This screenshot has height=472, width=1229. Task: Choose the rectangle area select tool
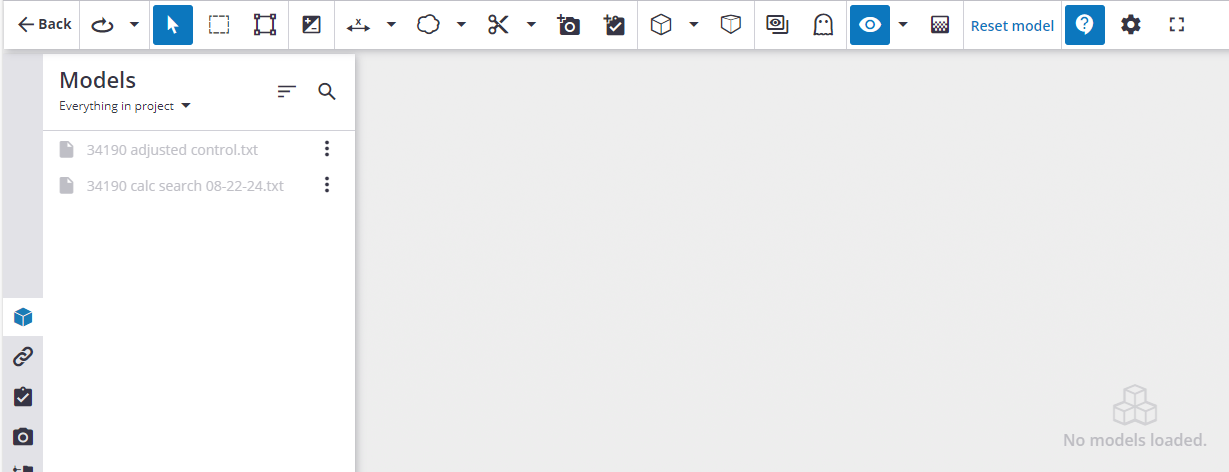[x=219, y=25]
